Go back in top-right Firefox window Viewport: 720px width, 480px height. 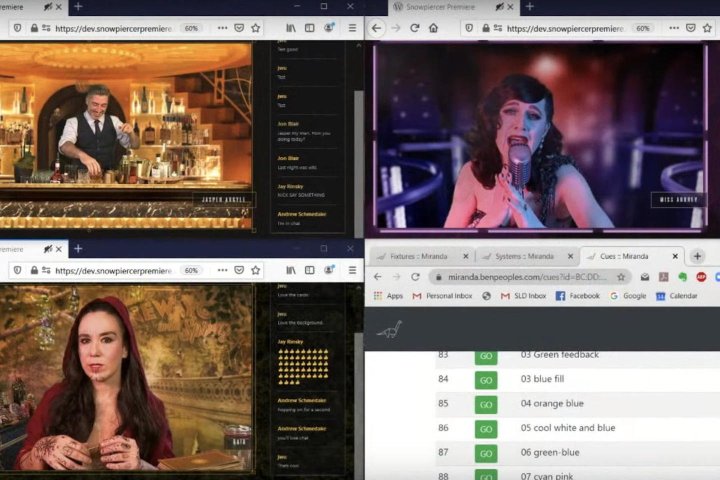(x=377, y=28)
